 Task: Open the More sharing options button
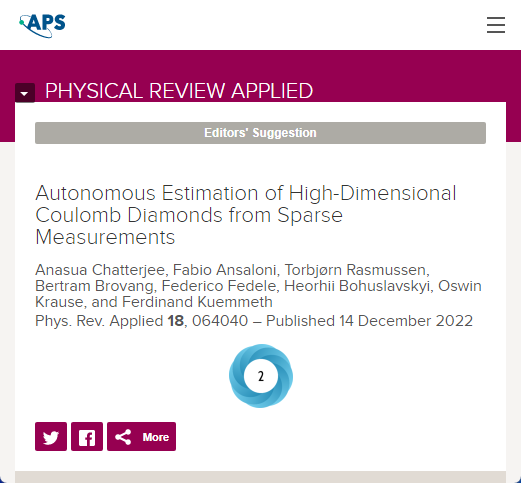(x=141, y=436)
